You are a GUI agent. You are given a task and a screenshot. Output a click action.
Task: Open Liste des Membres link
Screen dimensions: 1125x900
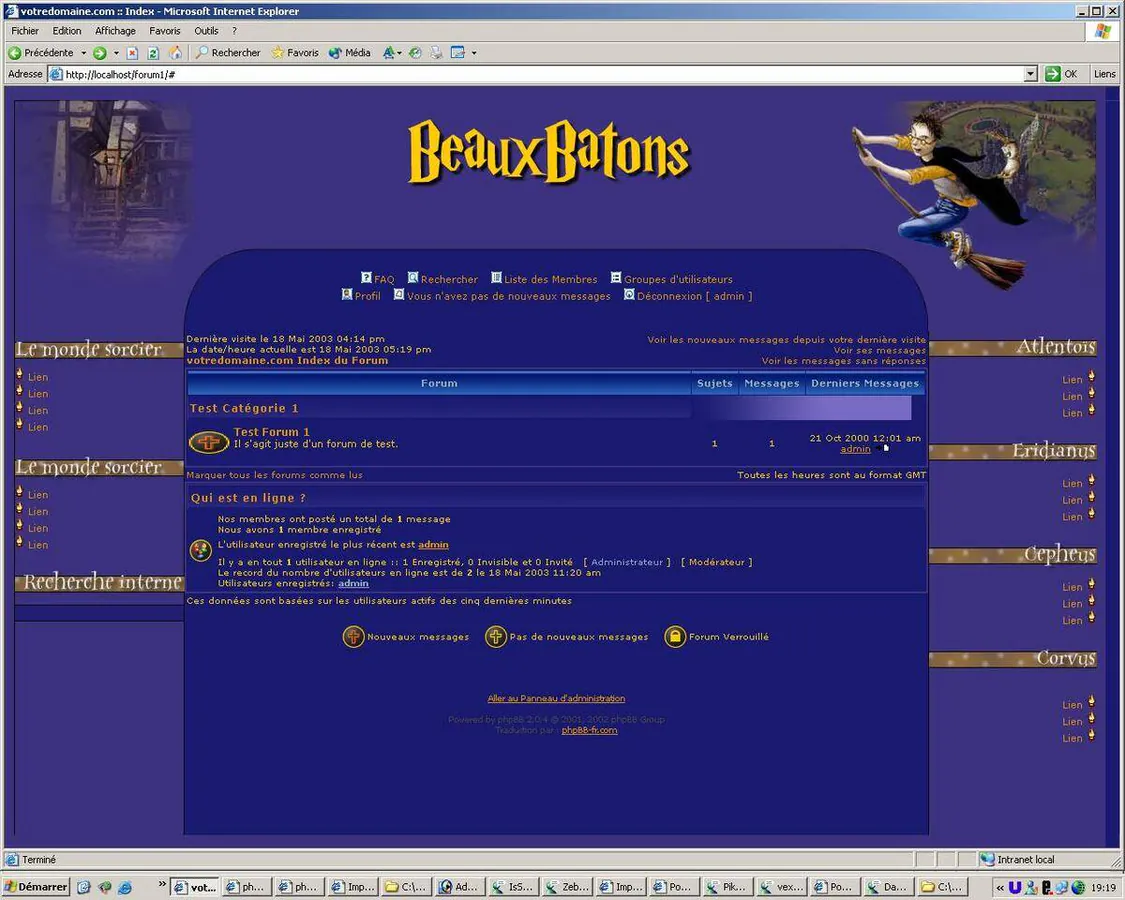tap(550, 279)
